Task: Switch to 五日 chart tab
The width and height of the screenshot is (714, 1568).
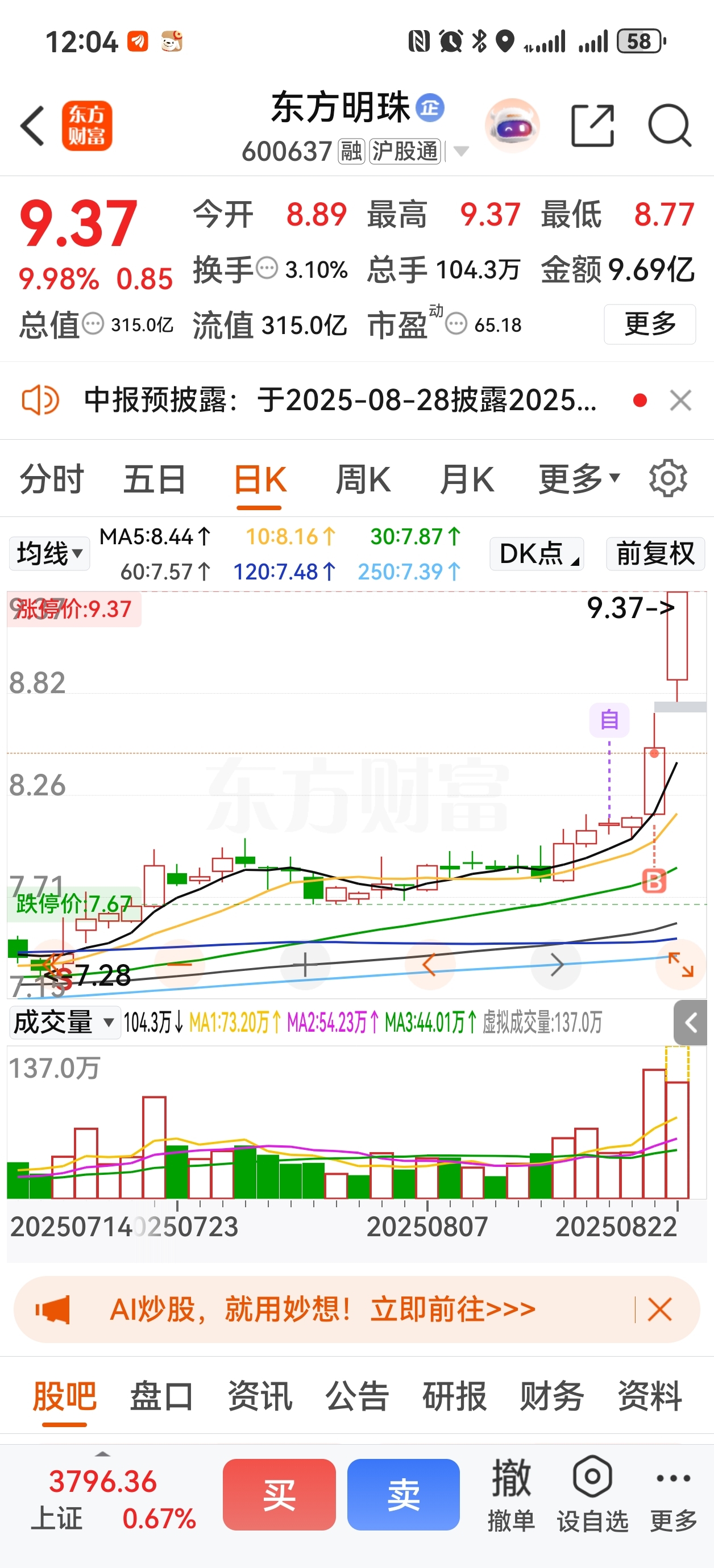Action: pyautogui.click(x=155, y=479)
